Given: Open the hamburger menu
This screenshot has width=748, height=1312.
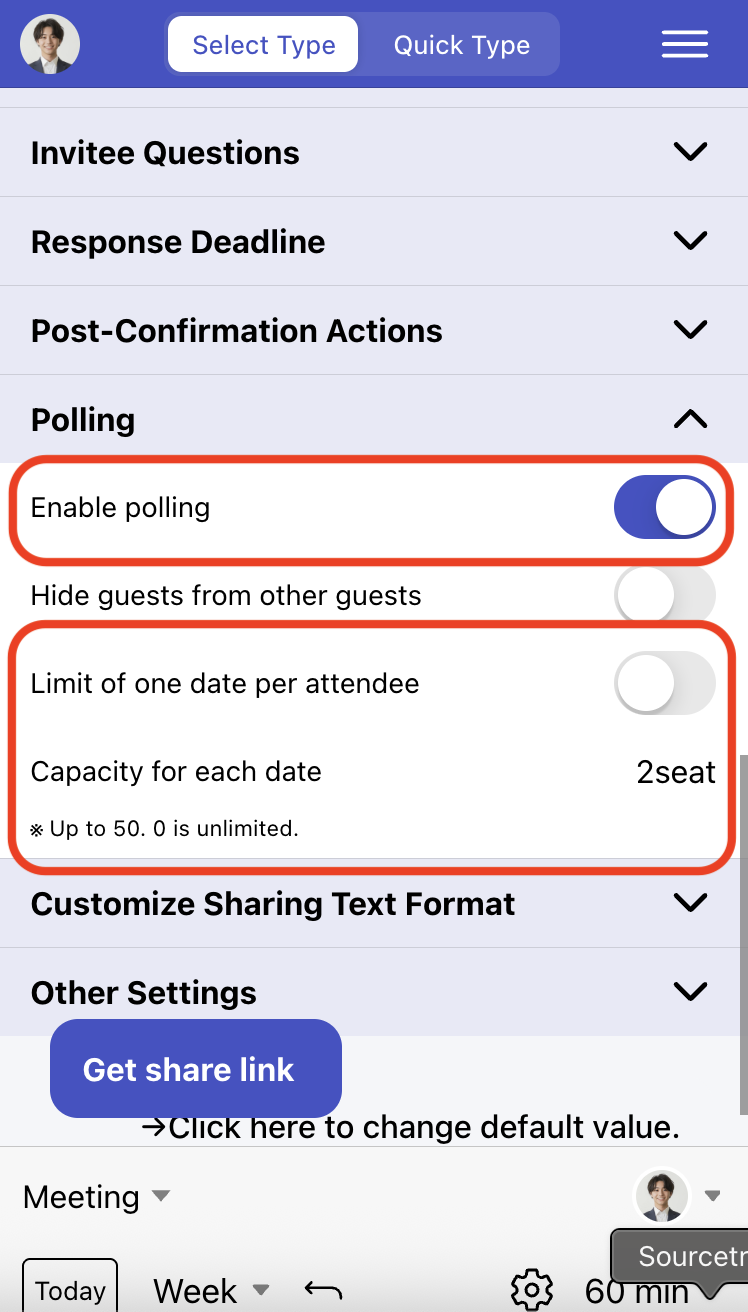Looking at the screenshot, I should (684, 44).
